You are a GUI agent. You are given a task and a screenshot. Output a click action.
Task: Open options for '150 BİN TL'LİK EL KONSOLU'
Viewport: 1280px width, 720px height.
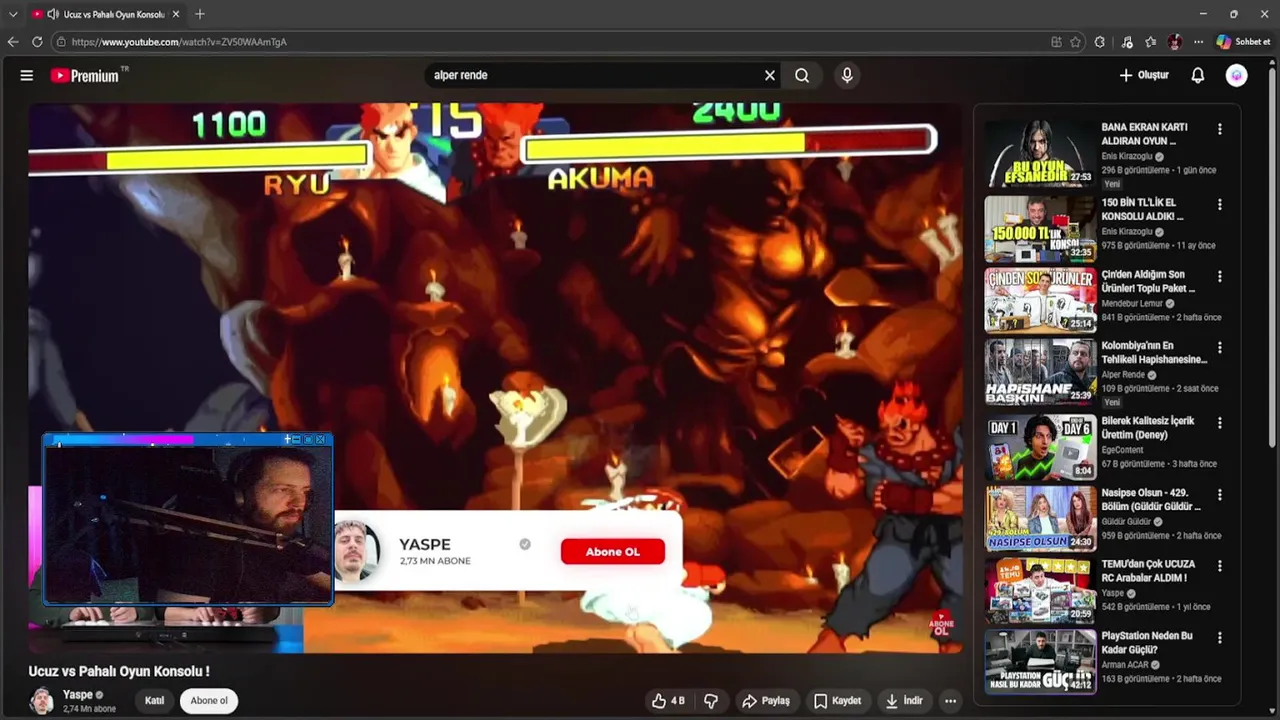click(1219, 204)
